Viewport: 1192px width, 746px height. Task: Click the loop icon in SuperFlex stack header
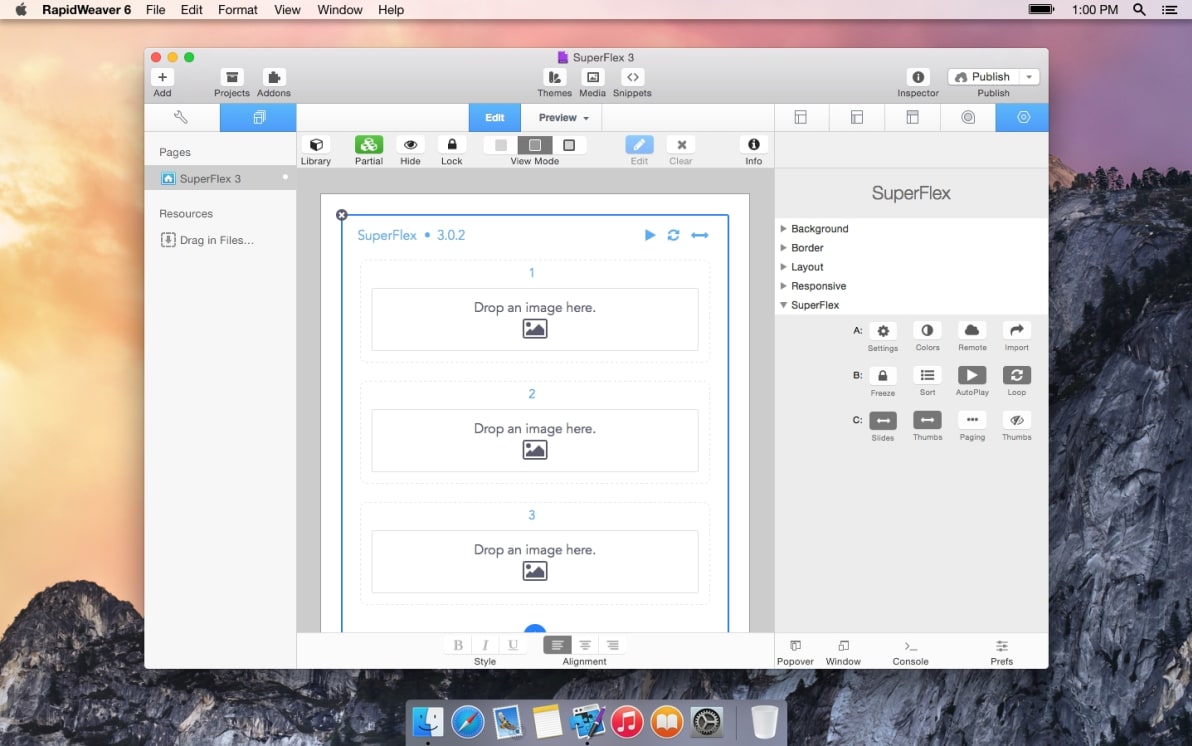pyautogui.click(x=674, y=235)
